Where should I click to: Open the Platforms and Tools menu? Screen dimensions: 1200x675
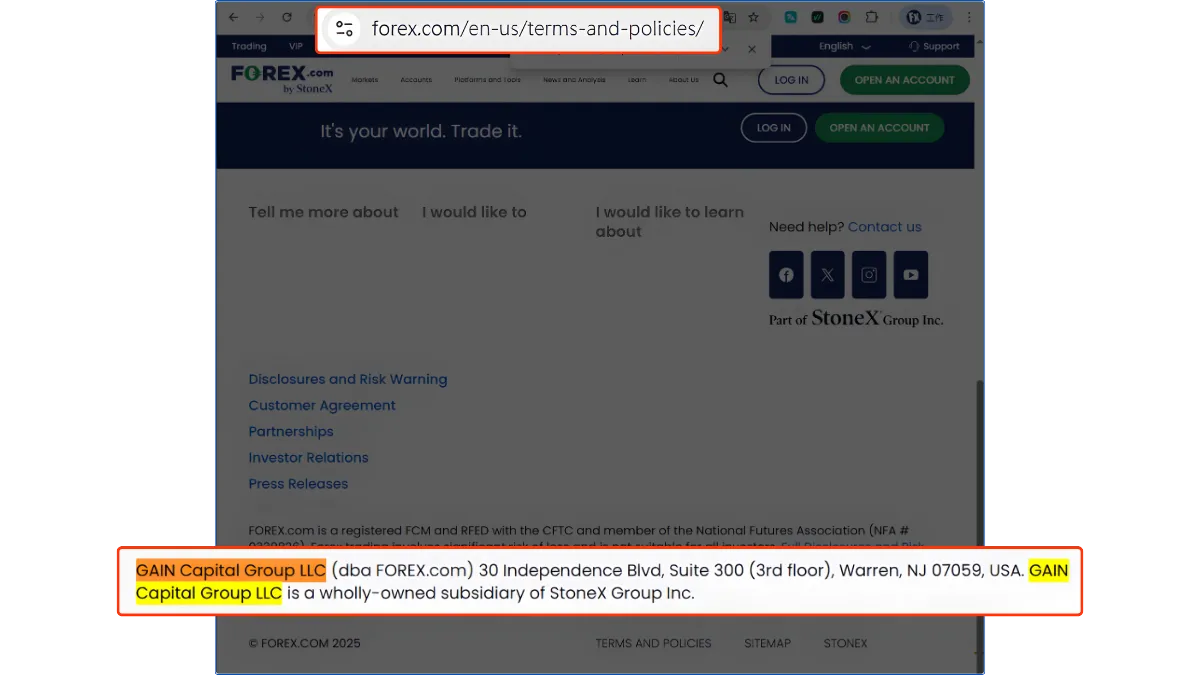[487, 80]
